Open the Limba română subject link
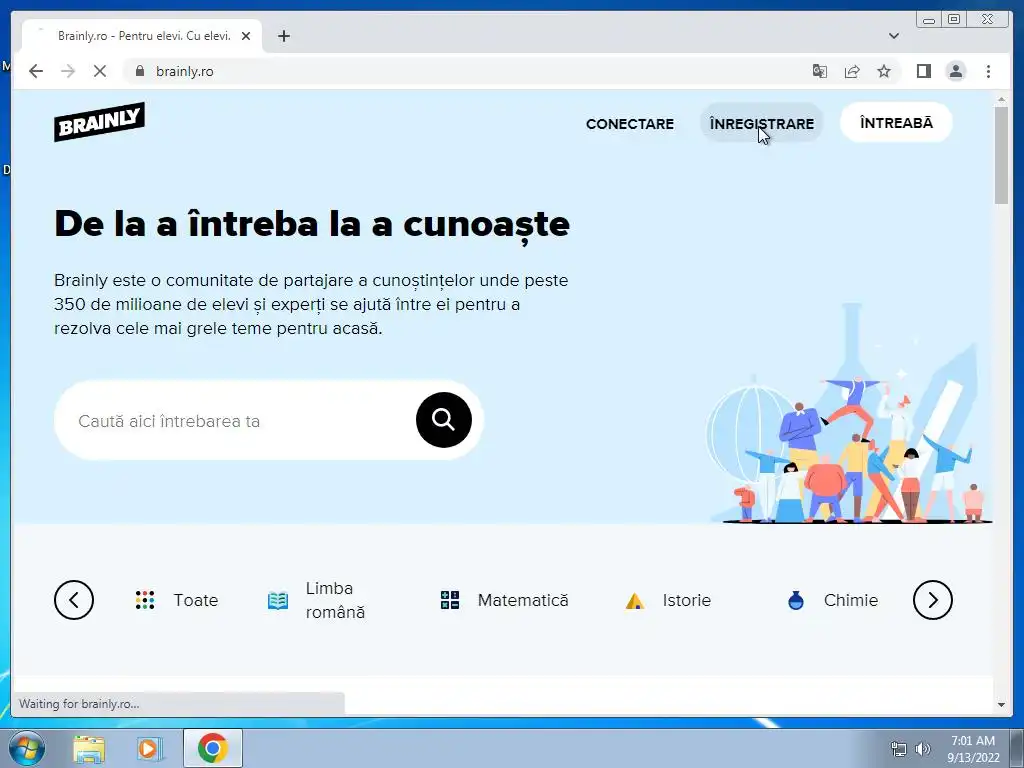 (335, 600)
